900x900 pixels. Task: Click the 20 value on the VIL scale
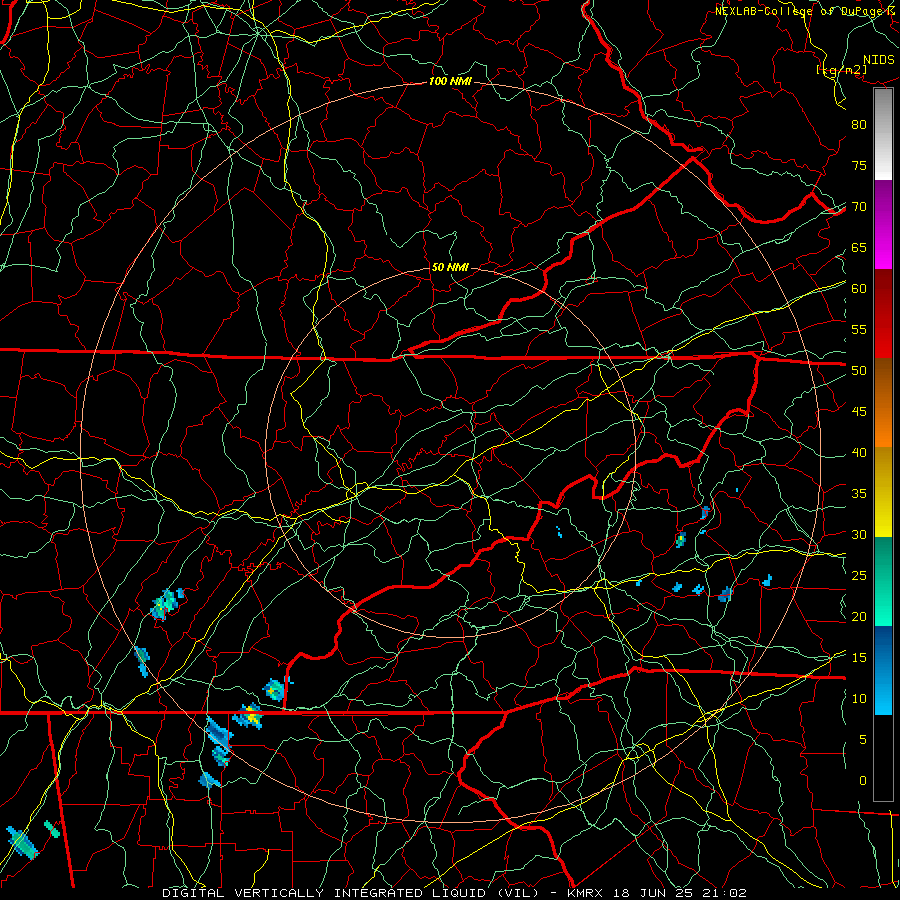tap(859, 616)
